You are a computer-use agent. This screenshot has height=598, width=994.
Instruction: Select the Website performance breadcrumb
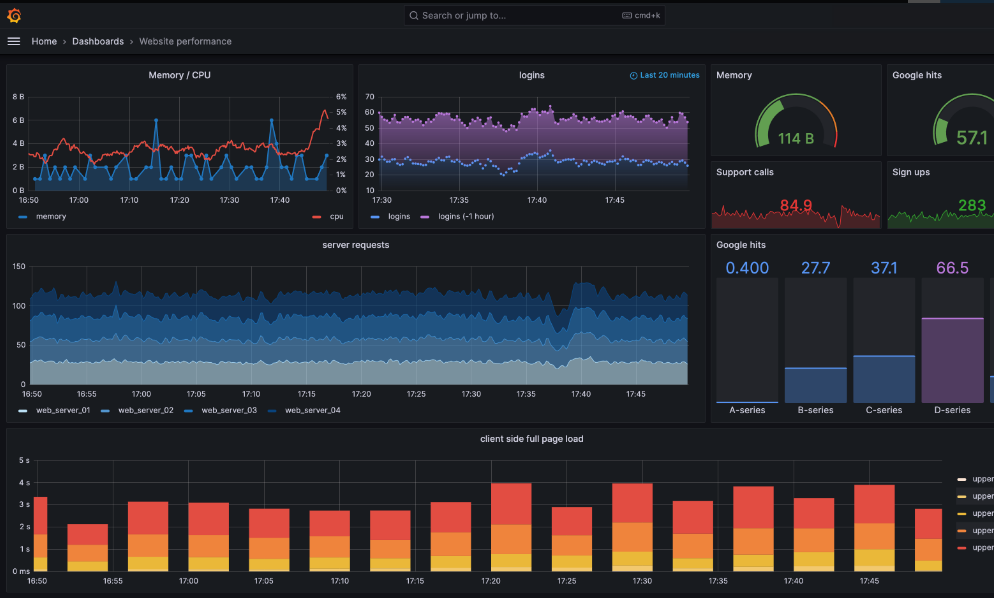pos(185,41)
